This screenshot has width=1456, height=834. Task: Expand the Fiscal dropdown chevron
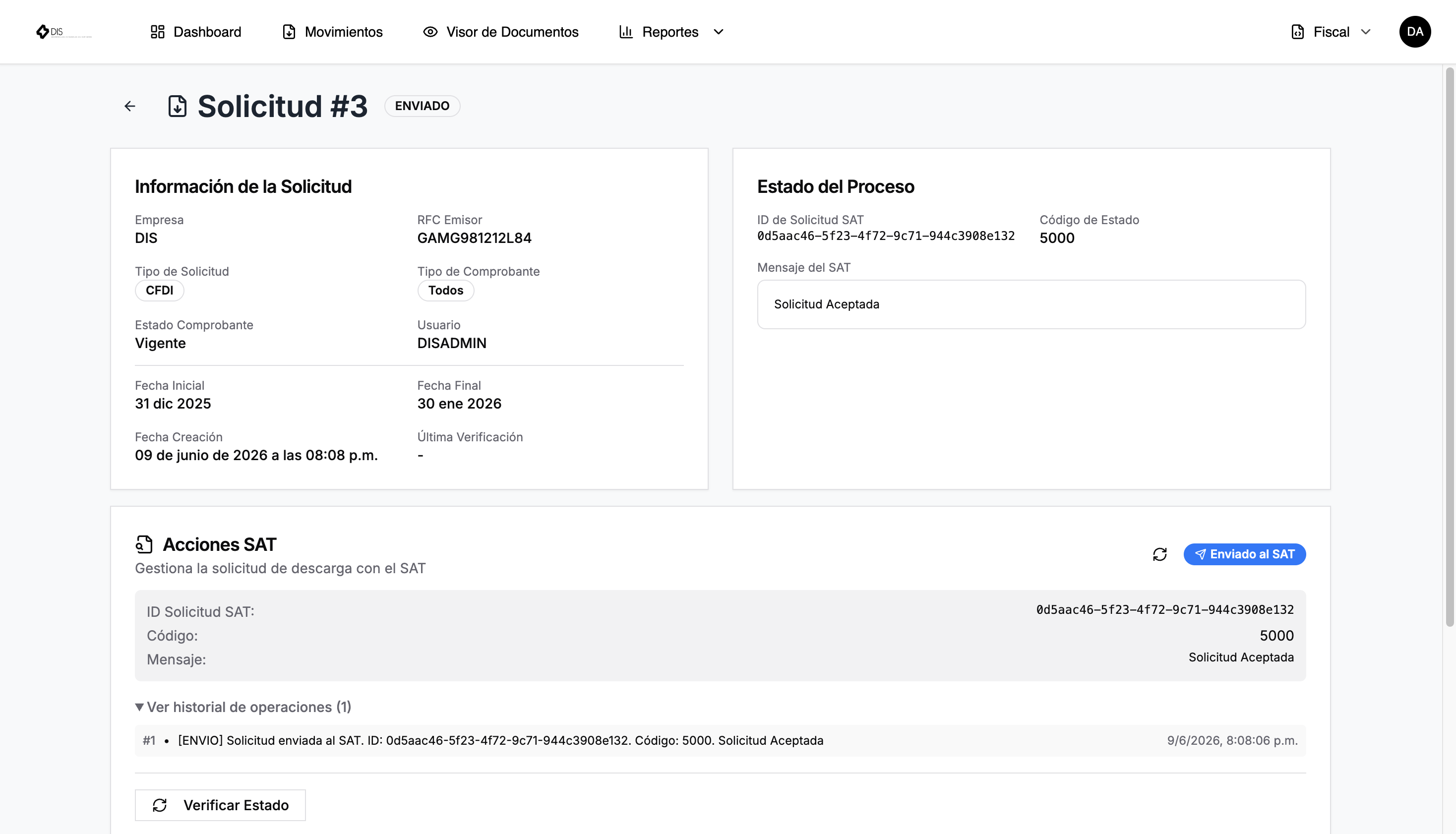coord(1366,32)
